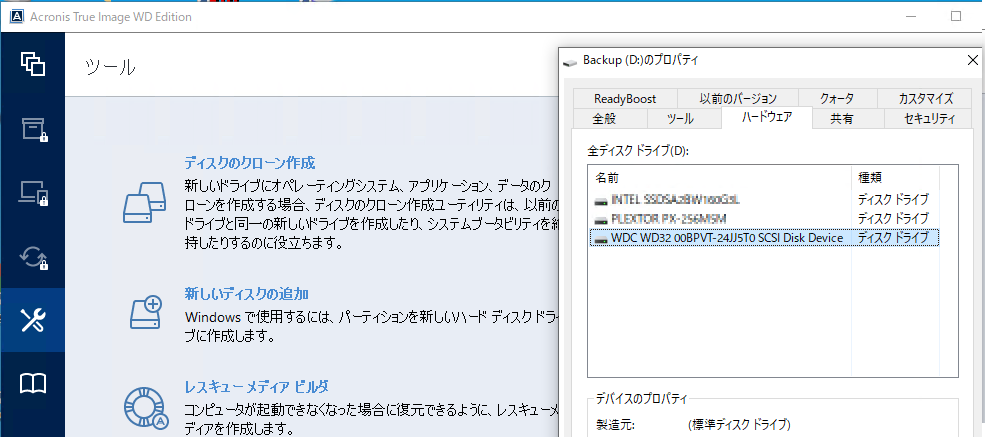
Task: Switch to the クォータ tab
Action: pos(837,99)
